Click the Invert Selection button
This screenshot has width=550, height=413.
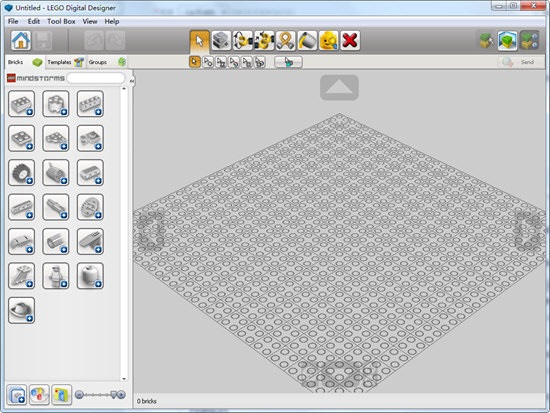pyautogui.click(x=288, y=62)
